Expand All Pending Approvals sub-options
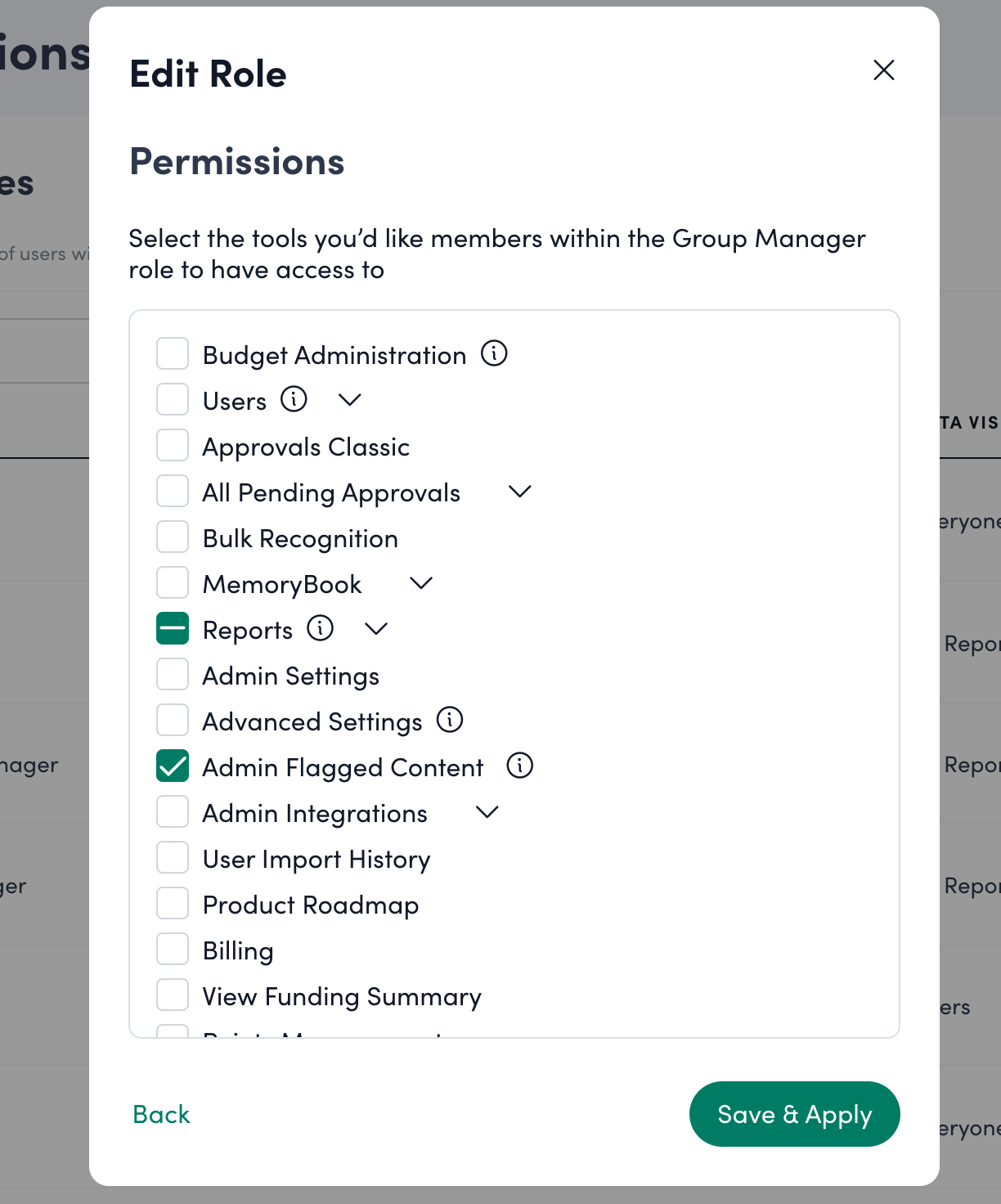 coord(519,492)
